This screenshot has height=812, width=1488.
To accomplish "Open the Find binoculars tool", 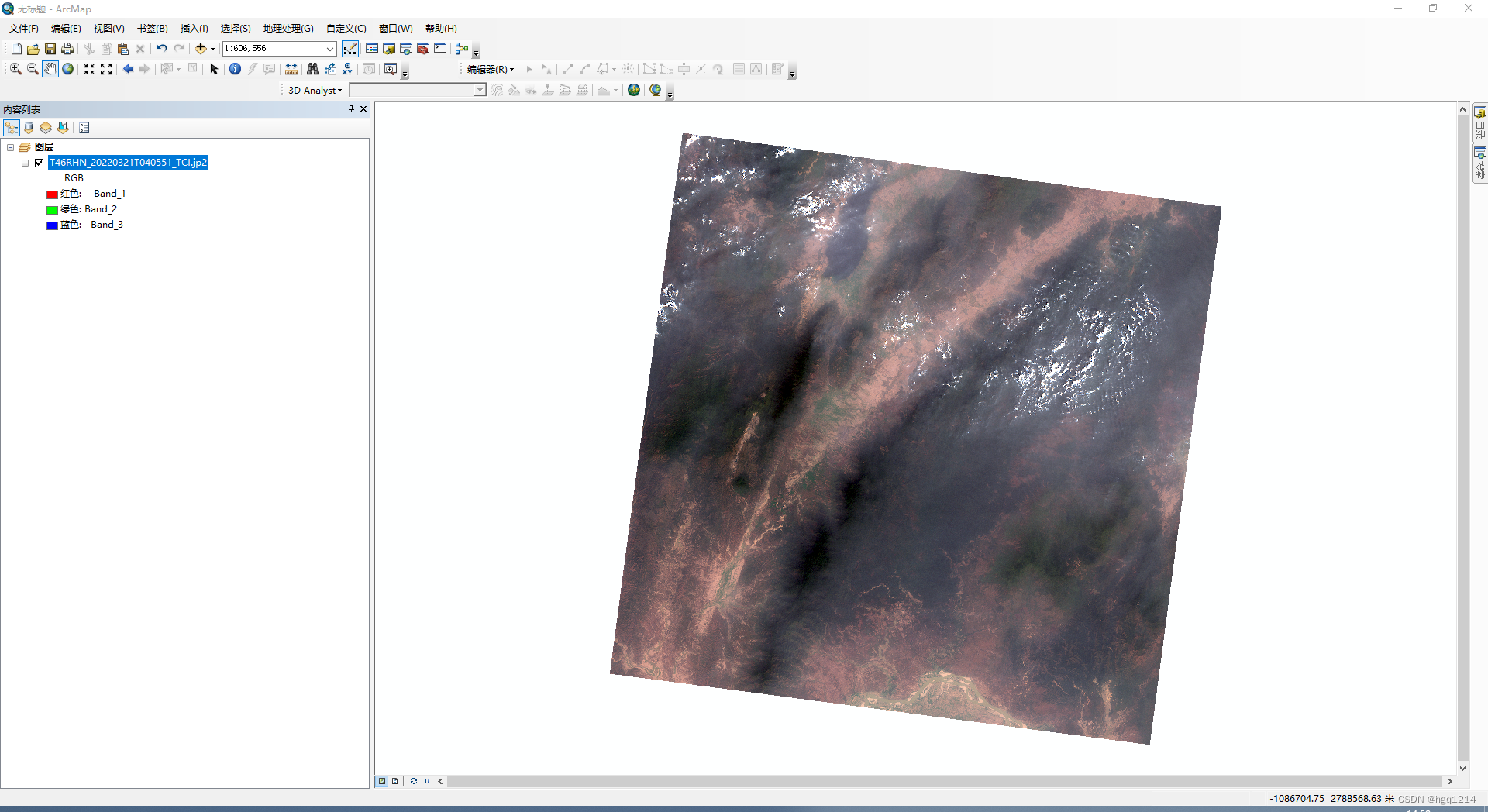I will tap(312, 69).
